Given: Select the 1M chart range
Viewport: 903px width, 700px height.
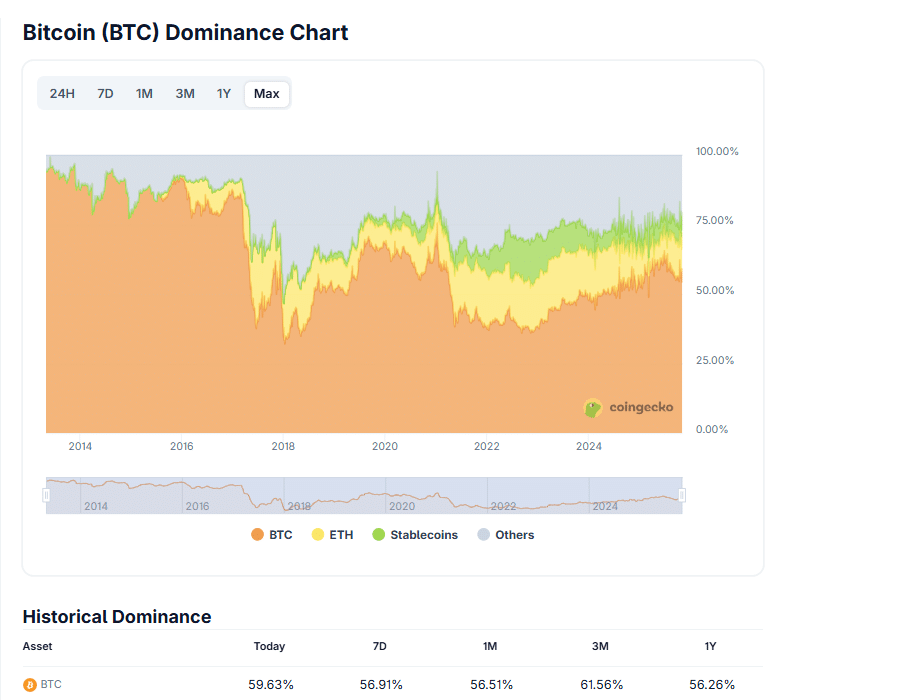Looking at the screenshot, I should pyautogui.click(x=144, y=94).
